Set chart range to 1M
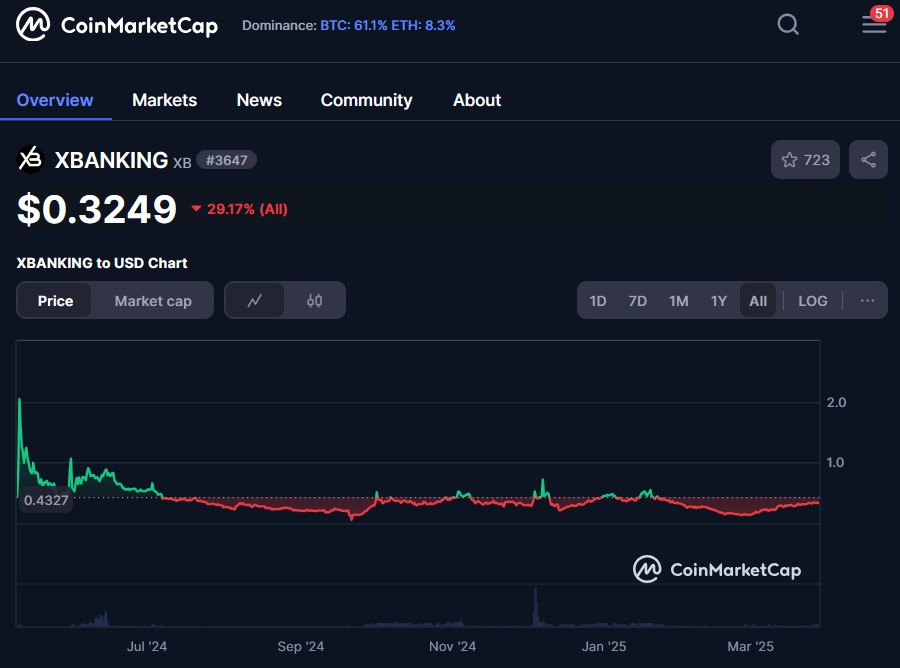Viewport: 900px width, 668px height. [x=678, y=301]
